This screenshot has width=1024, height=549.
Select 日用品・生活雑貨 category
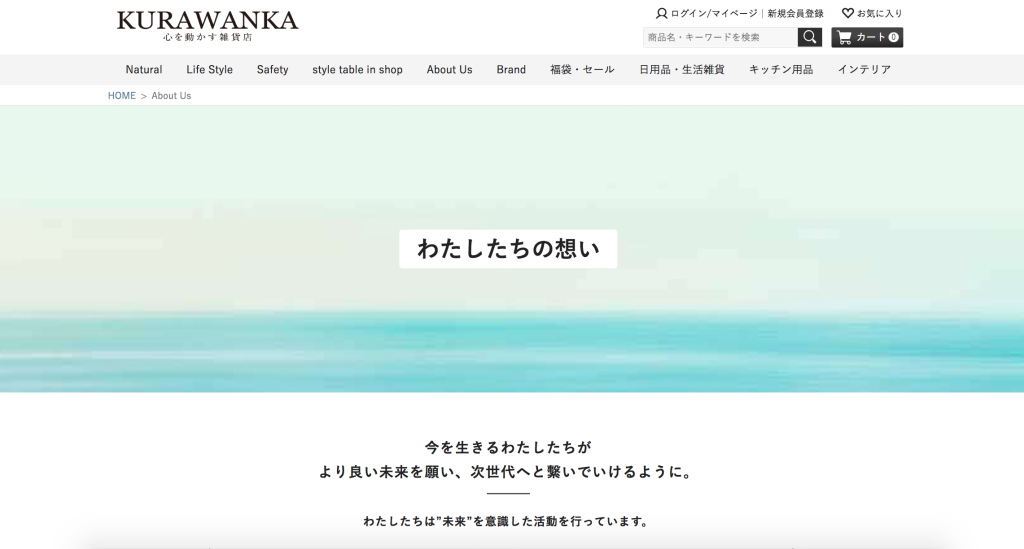coord(681,69)
